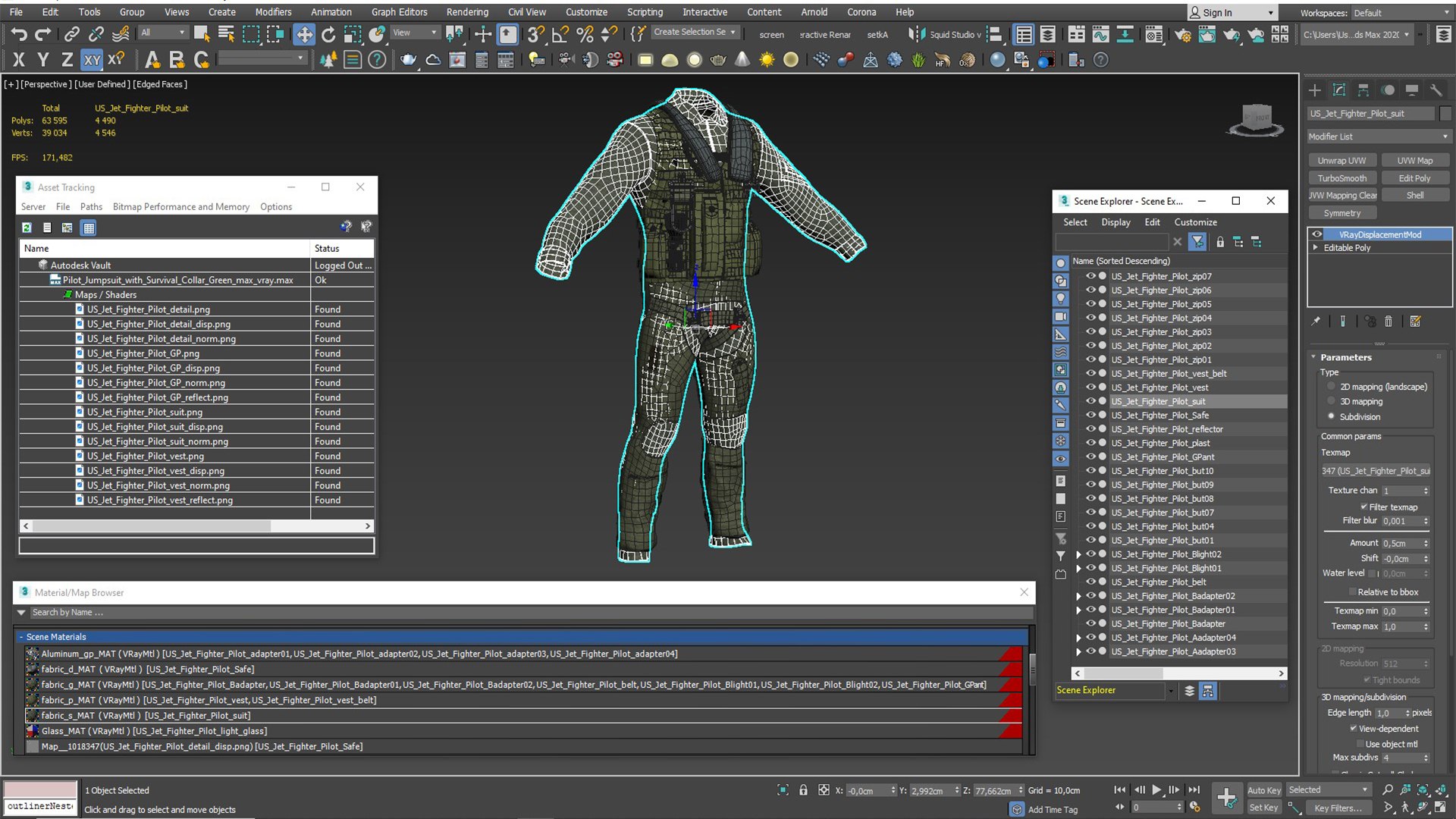Toggle Angle Snap in toolbar
This screenshot has height=819, width=1456.
click(560, 34)
